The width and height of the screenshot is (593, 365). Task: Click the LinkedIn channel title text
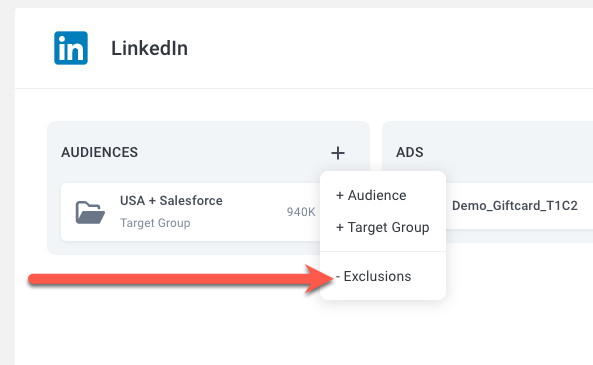point(149,48)
